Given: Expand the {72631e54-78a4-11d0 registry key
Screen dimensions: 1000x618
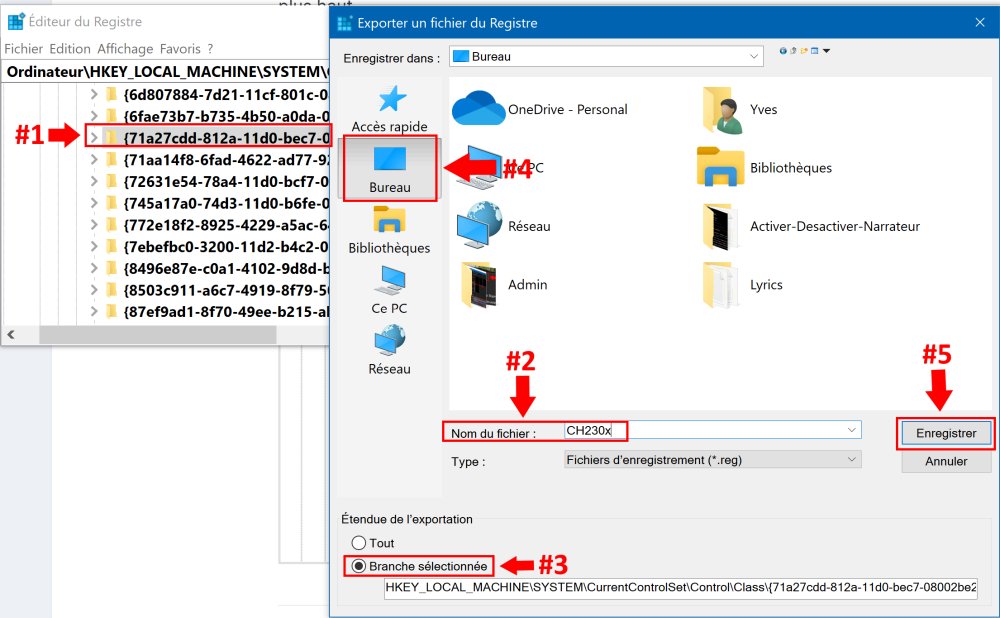Looking at the screenshot, I should [x=94, y=181].
